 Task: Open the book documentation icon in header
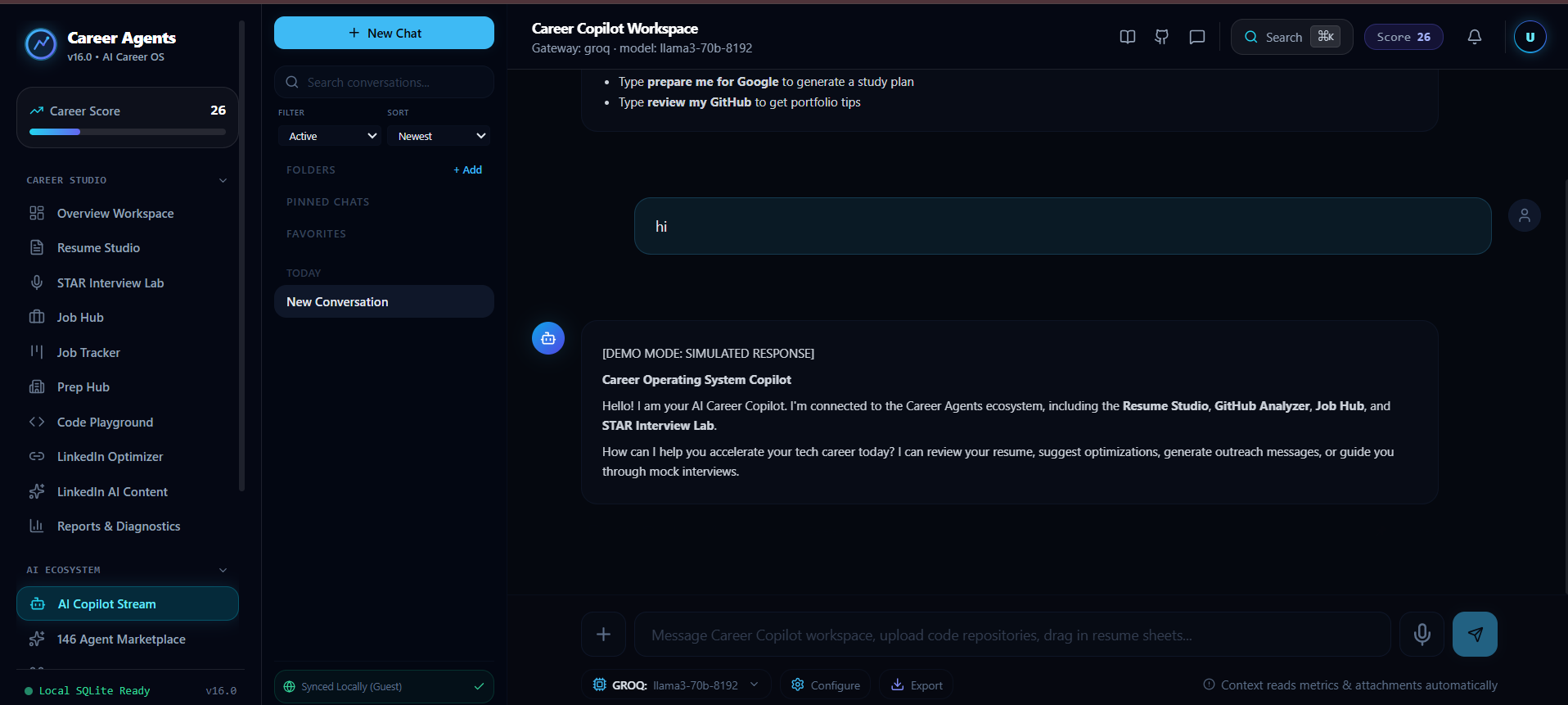pyautogui.click(x=1127, y=37)
